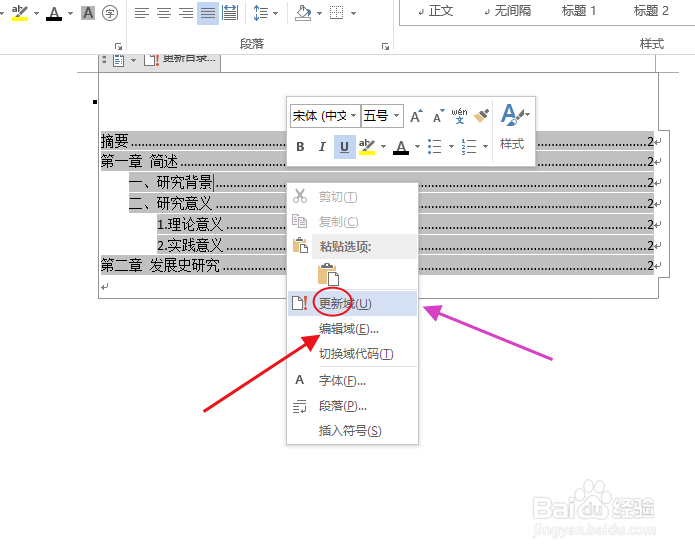Screen dimensions: 695x554
Task: Open the 样式 styles button in mini toolbar
Action: click(x=513, y=127)
